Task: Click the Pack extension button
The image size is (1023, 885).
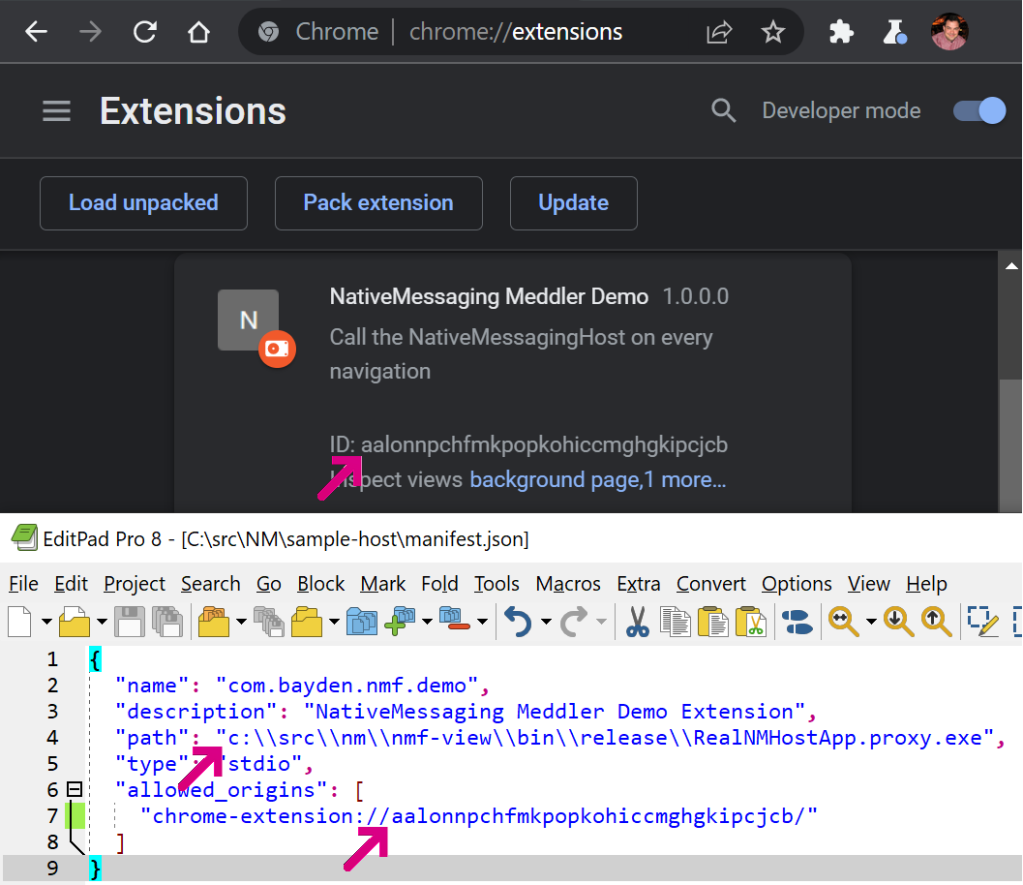Action: [378, 203]
